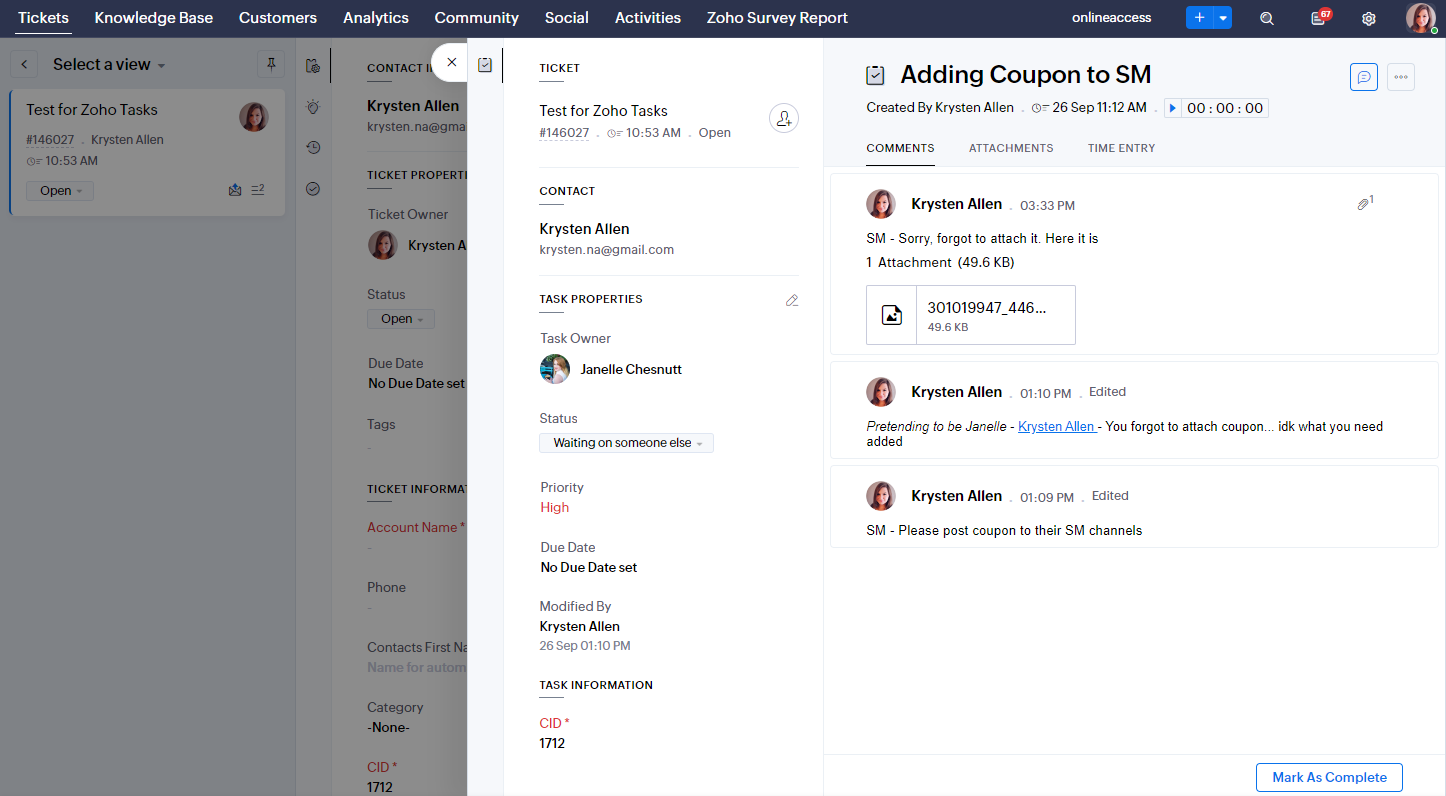Expand the arrow beside the blue plus button
The image size is (1446, 796).
[1222, 18]
